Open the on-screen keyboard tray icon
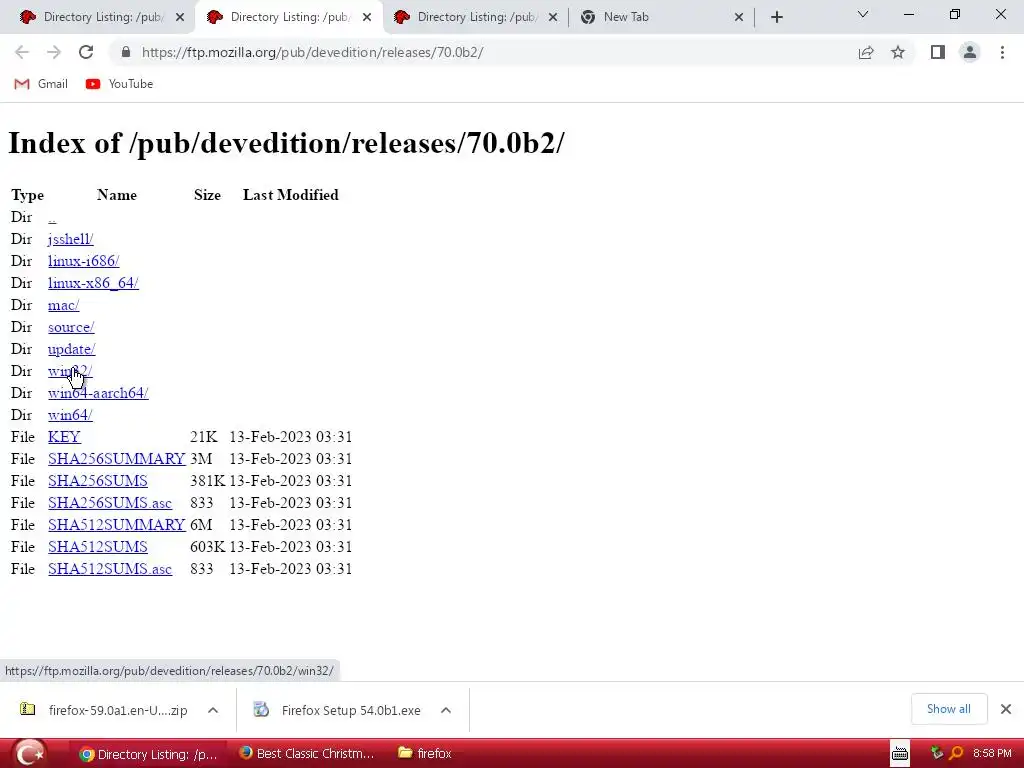This screenshot has width=1024, height=768. 900,754
